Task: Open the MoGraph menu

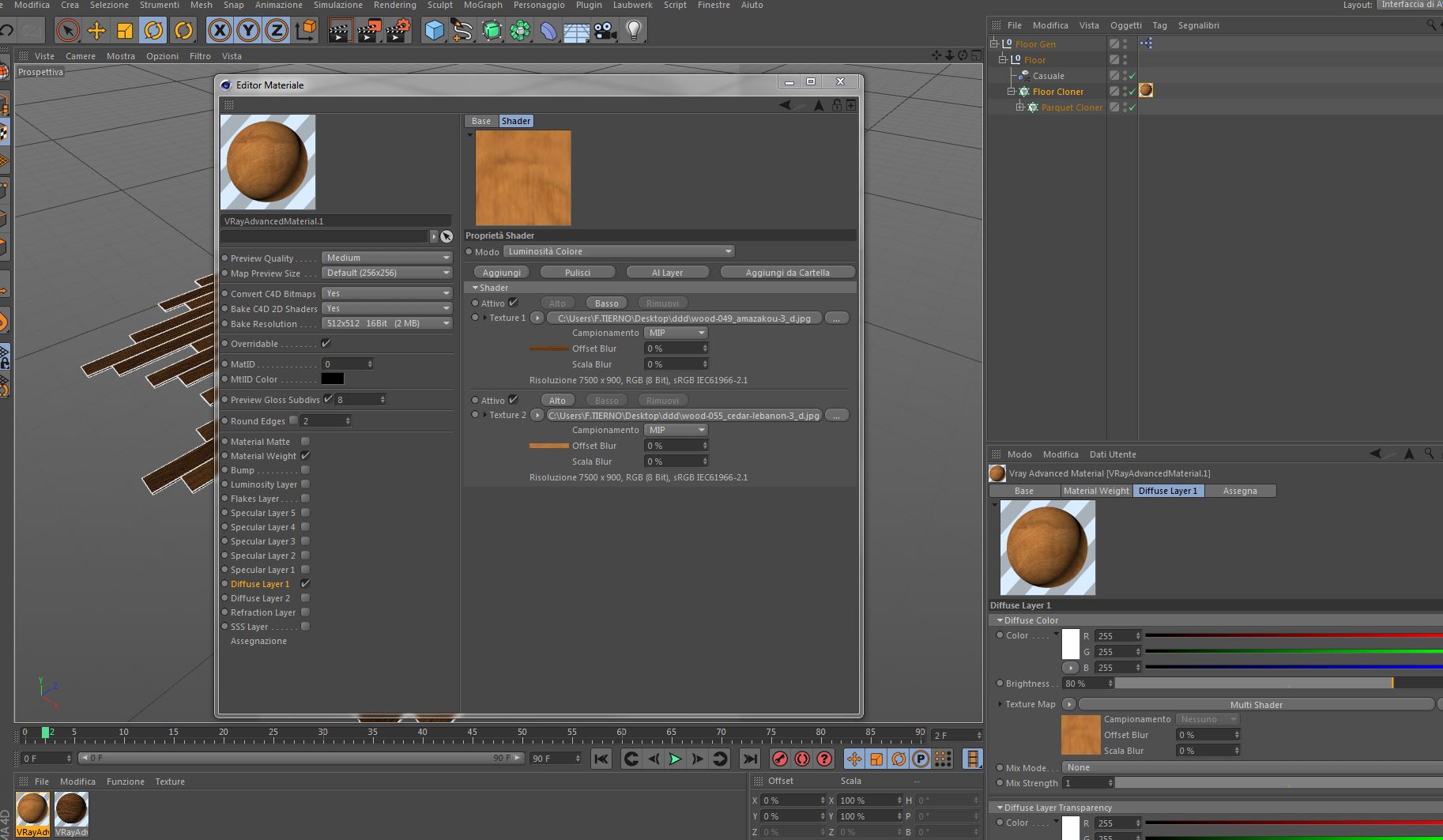Action: pos(482,5)
